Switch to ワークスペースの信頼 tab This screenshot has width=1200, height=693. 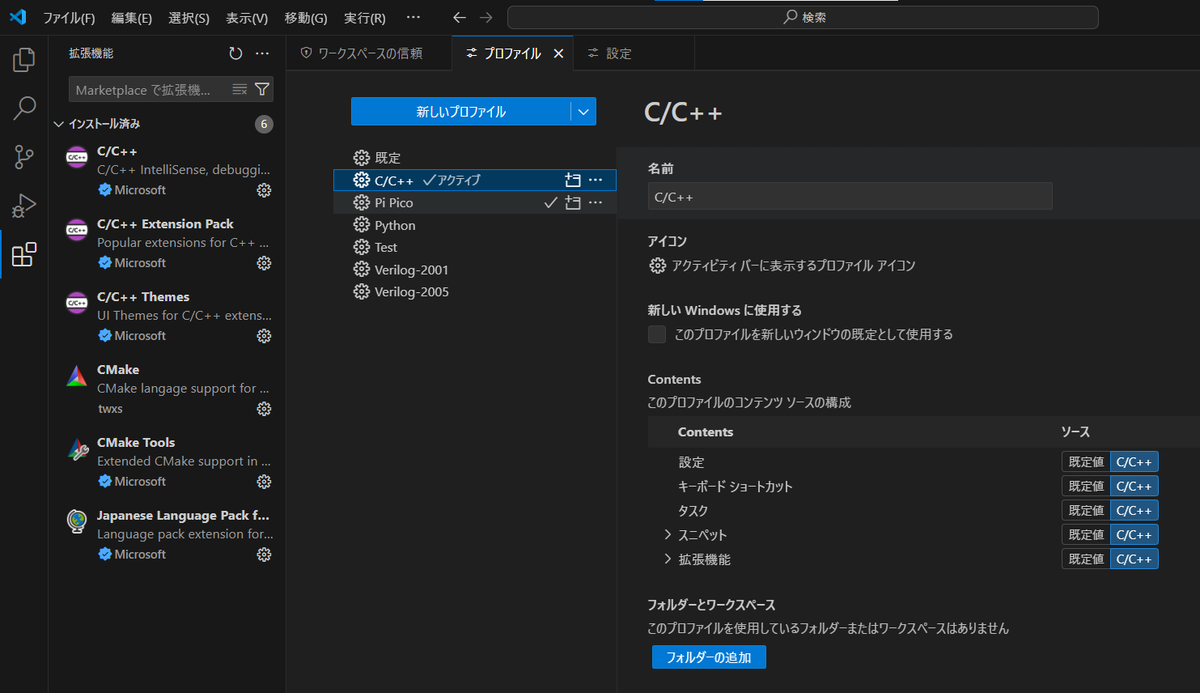coord(369,53)
